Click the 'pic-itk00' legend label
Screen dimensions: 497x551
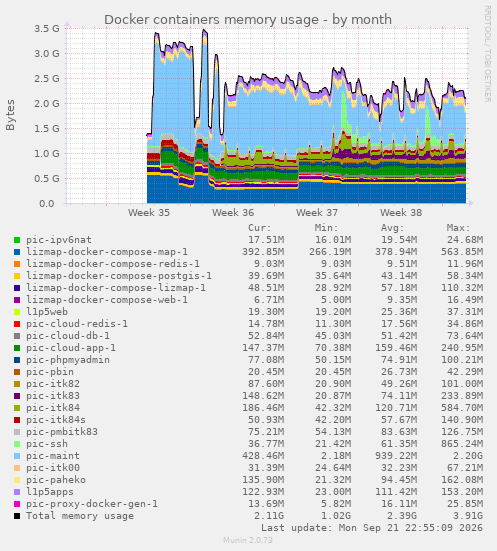click(x=53, y=468)
